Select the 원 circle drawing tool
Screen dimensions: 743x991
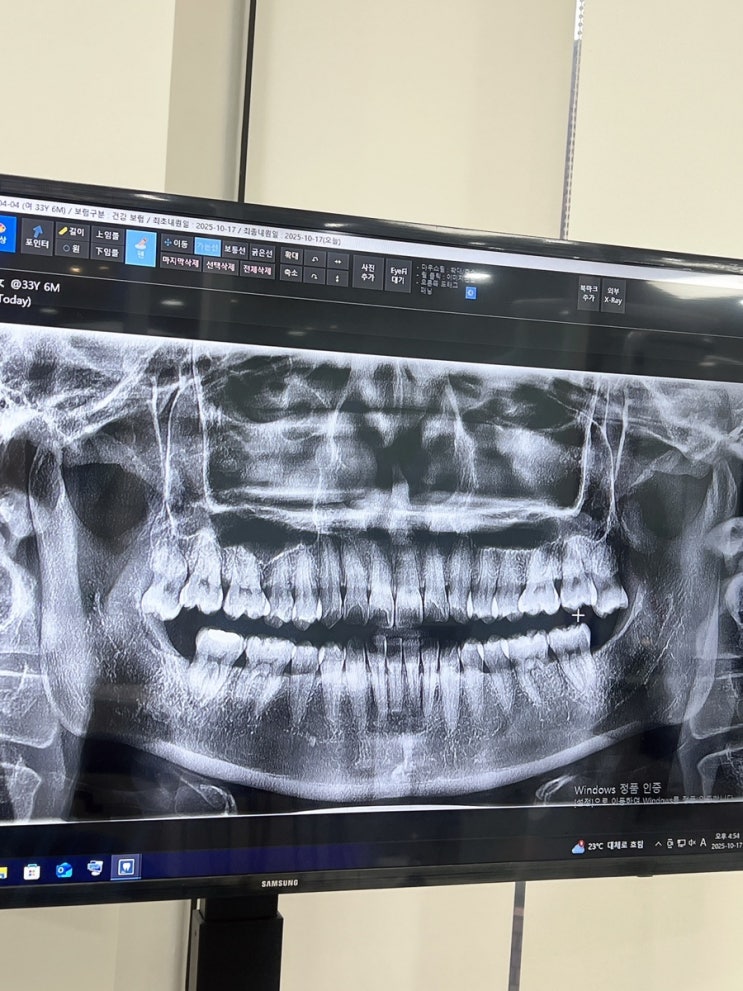[x=71, y=248]
